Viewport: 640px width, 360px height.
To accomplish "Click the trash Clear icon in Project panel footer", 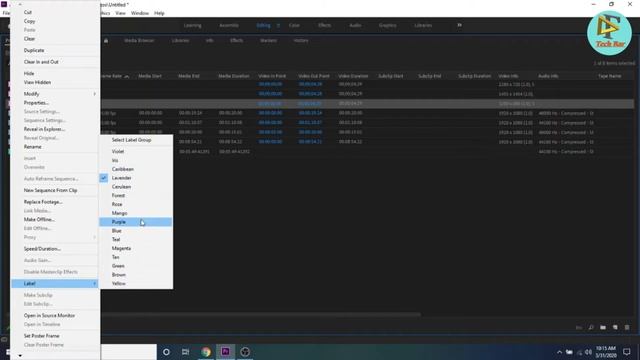I will pos(627,327).
